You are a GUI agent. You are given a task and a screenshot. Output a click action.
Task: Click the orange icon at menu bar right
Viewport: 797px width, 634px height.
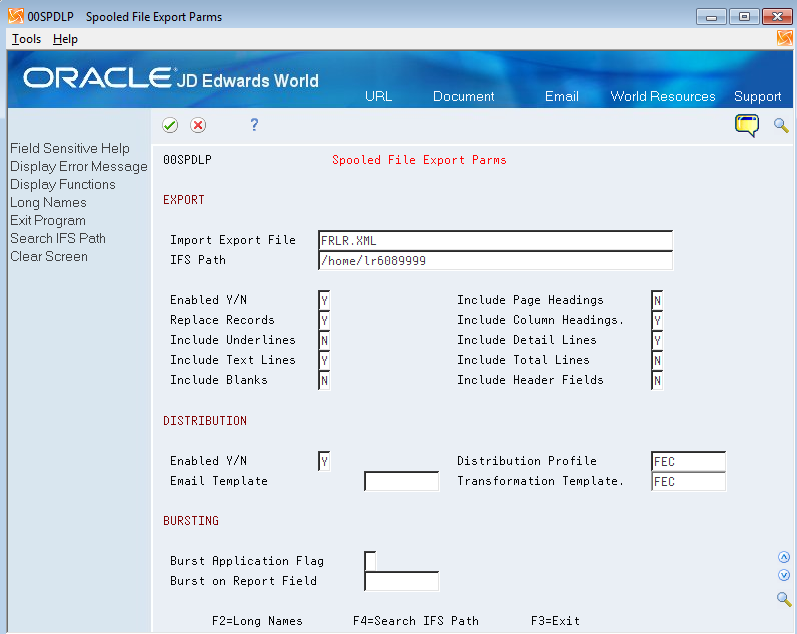[784, 38]
